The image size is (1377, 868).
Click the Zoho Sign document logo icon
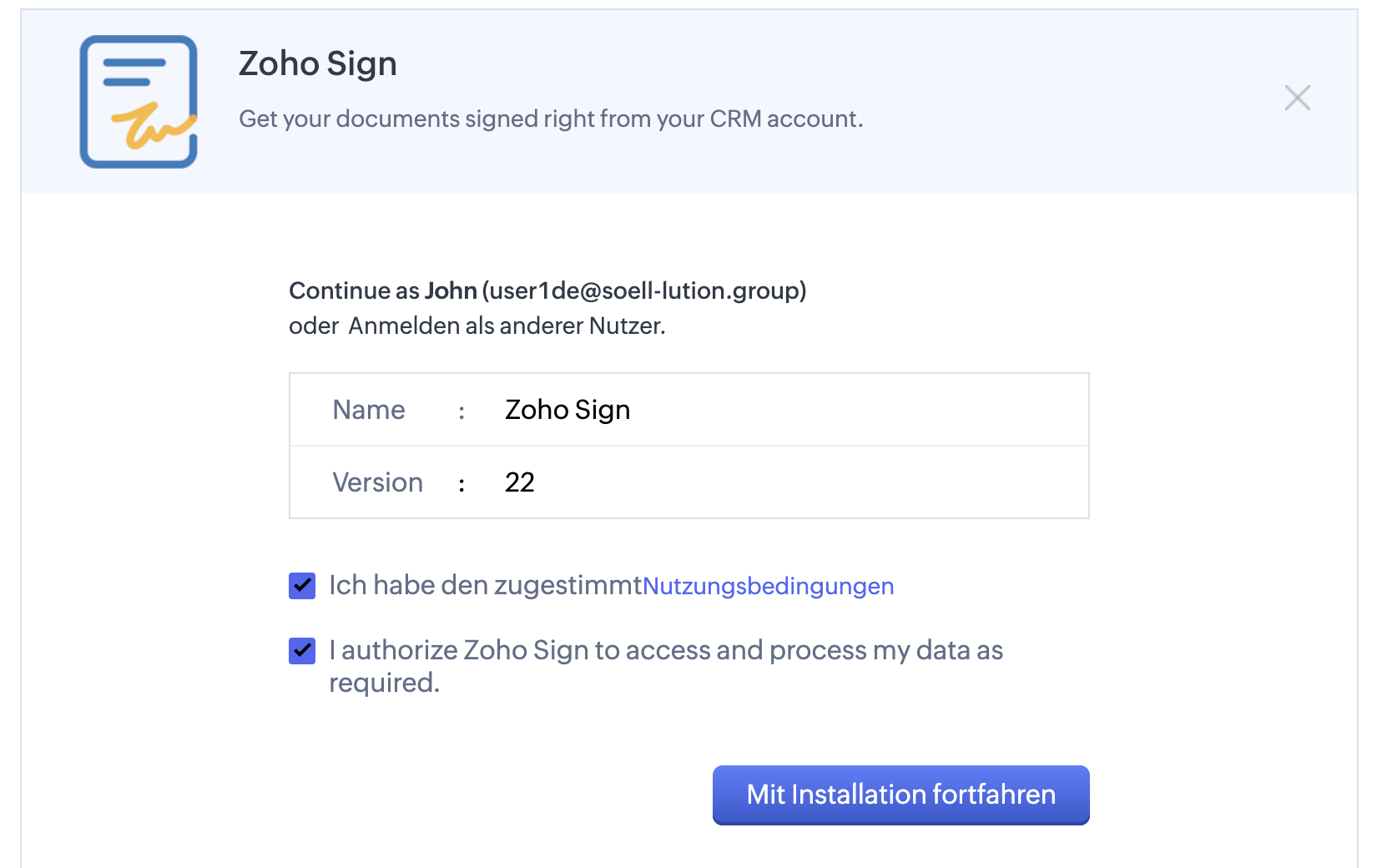point(139,102)
